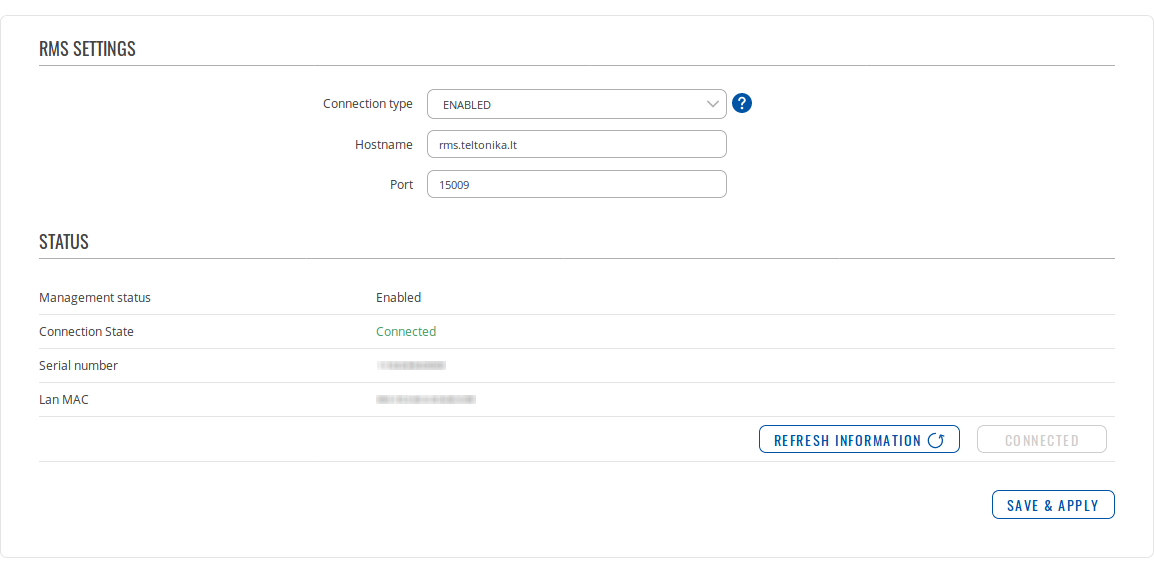Screen dimensions: 1154x573
Task: Click the greyed-out Connected button
Action: click(1041, 440)
